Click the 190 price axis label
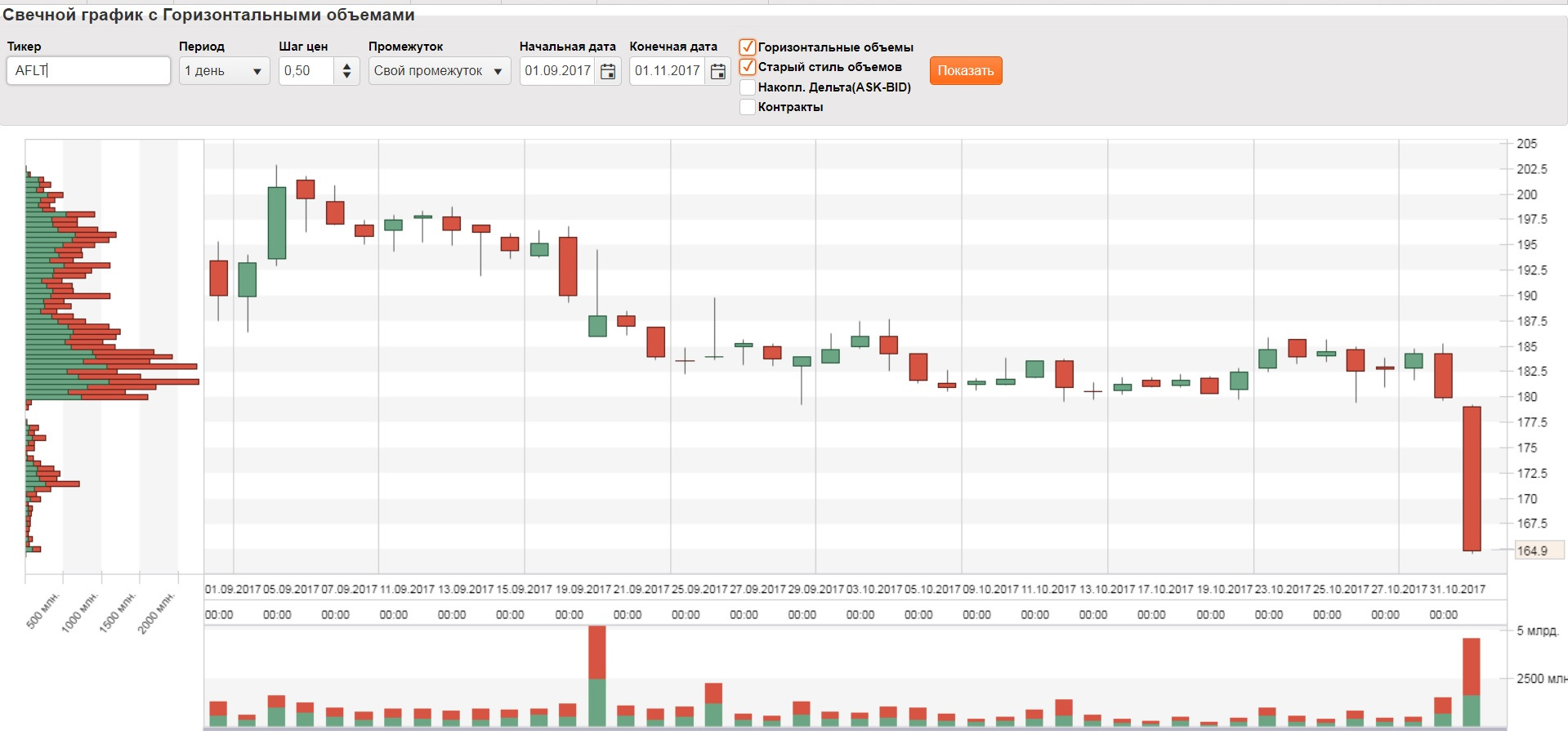 [1526, 296]
